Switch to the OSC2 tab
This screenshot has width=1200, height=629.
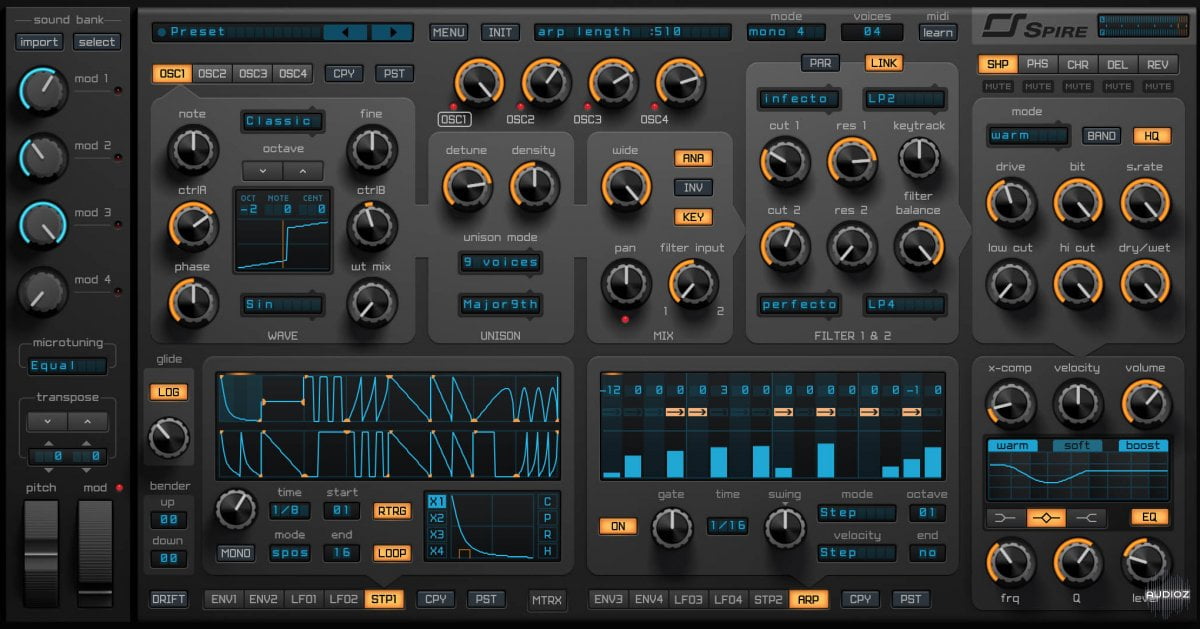coord(212,73)
